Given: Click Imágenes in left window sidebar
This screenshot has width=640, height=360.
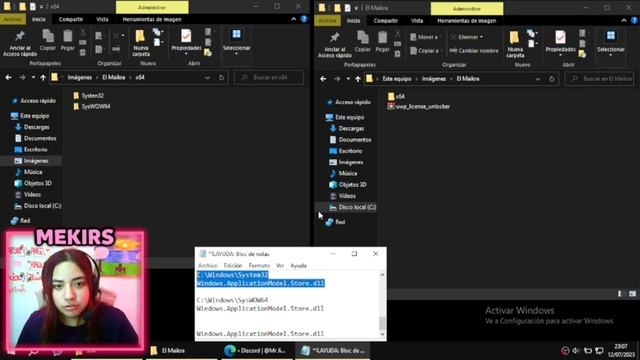Looking at the screenshot, I should (x=31, y=161).
